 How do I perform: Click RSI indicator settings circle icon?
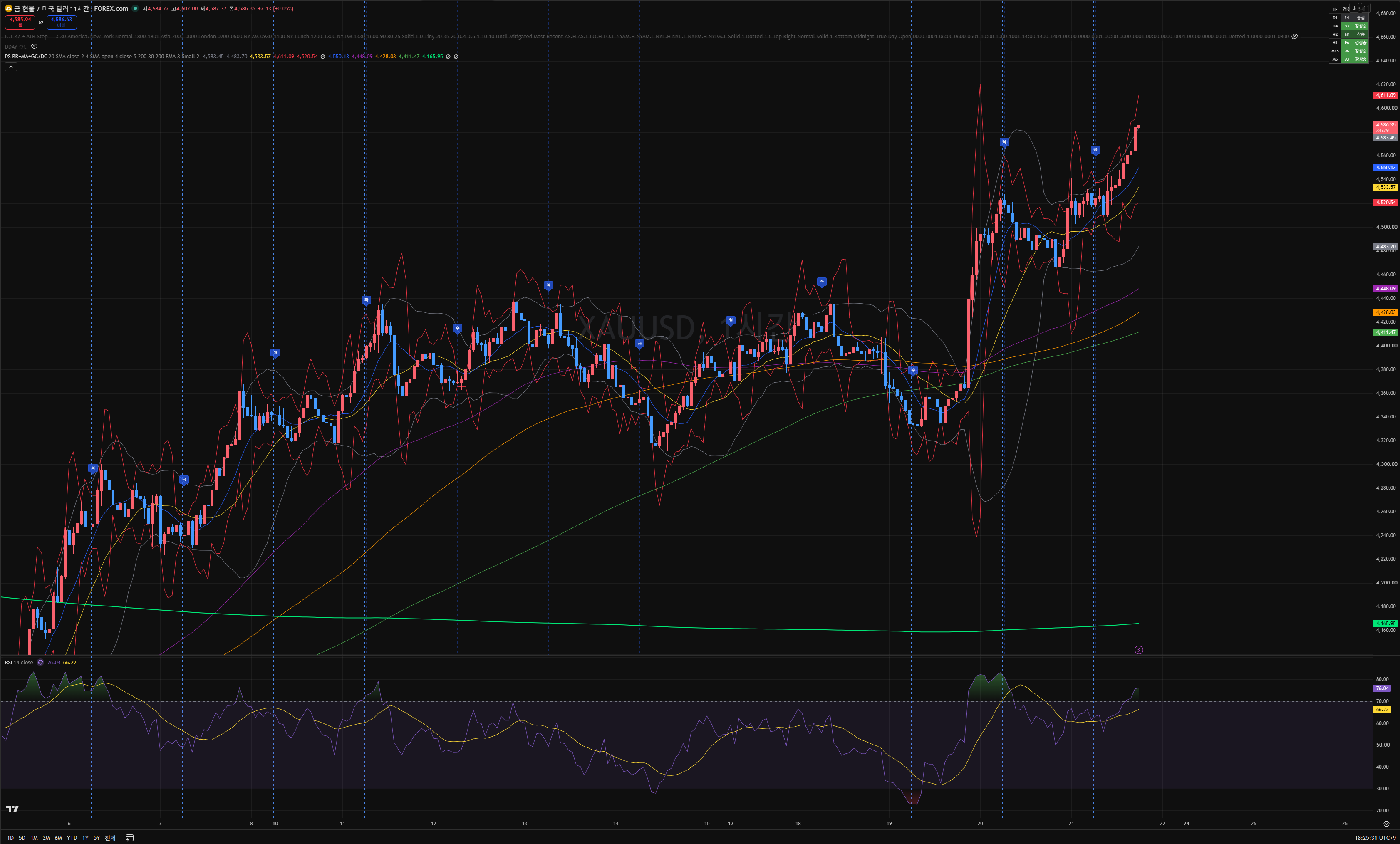pyautogui.click(x=40, y=662)
